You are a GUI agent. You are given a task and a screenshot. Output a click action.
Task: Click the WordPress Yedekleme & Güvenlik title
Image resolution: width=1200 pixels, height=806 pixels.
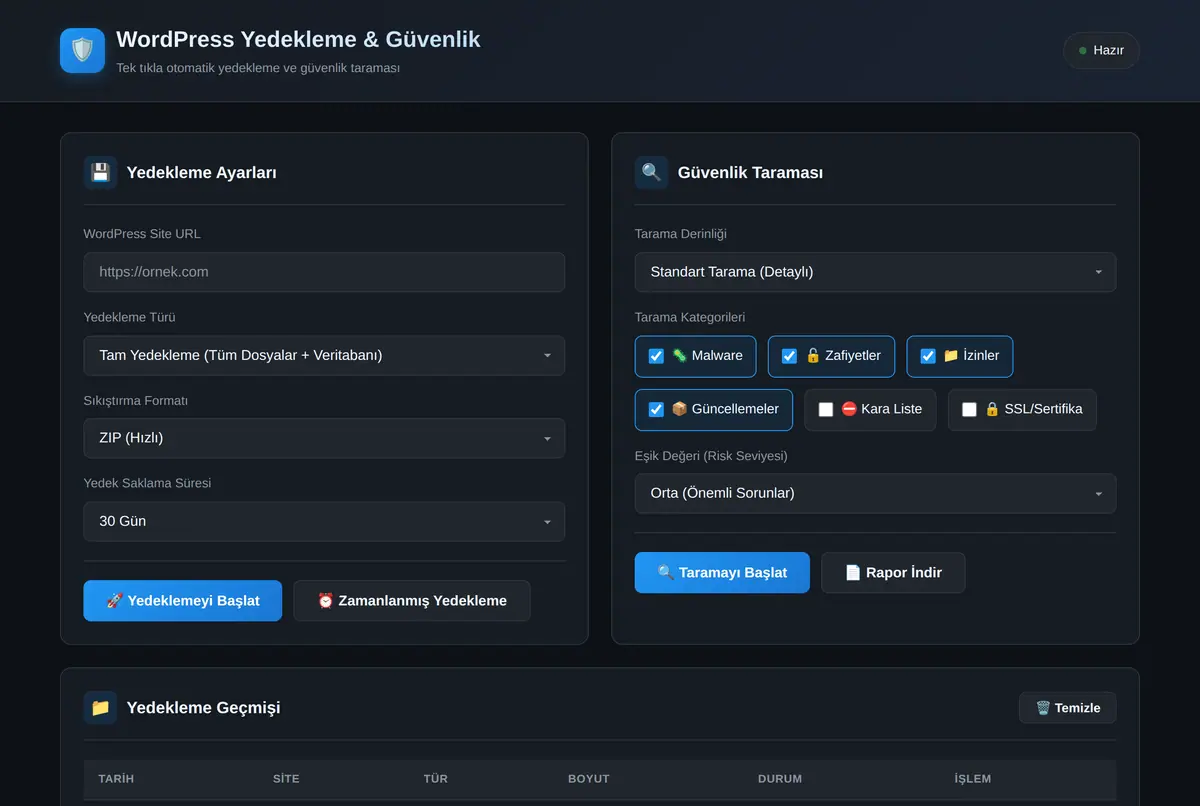click(x=298, y=39)
